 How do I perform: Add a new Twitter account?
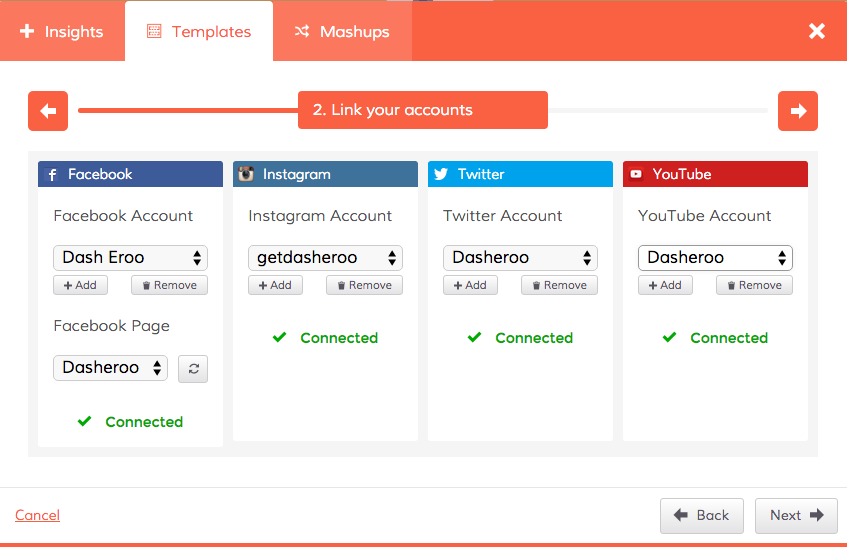(470, 285)
